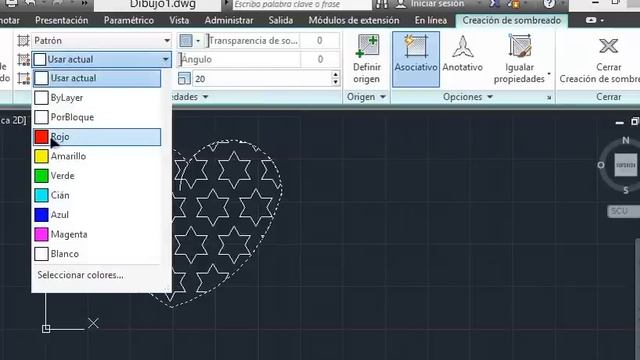Choose ByLayer color option

coord(97,98)
